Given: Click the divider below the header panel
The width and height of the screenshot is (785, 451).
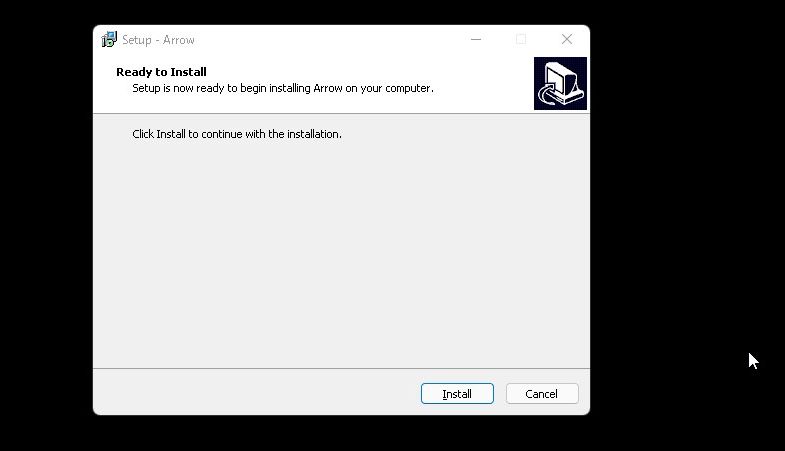Looking at the screenshot, I should click(x=341, y=114).
